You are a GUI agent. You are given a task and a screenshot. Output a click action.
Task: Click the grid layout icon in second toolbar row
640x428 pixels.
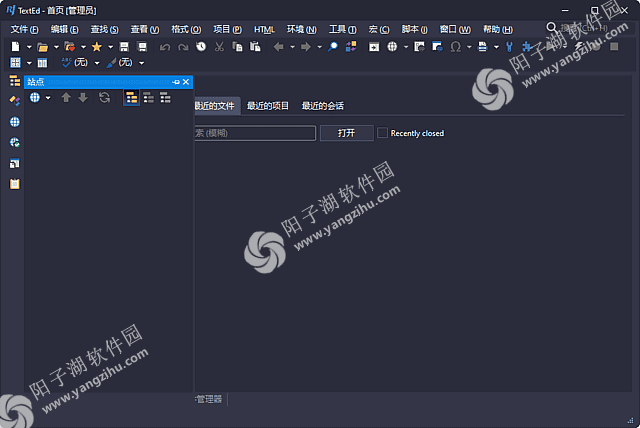16,62
